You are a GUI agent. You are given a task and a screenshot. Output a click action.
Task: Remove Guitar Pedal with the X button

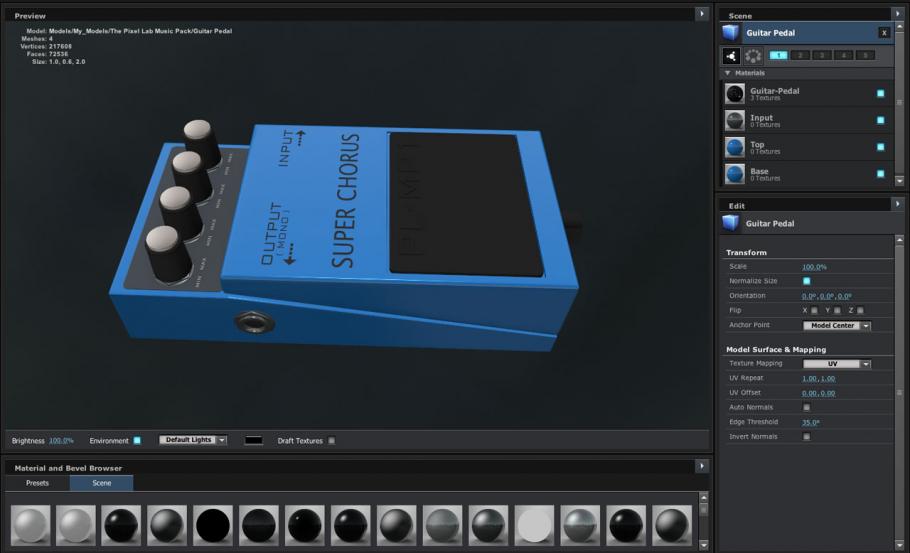tap(884, 33)
